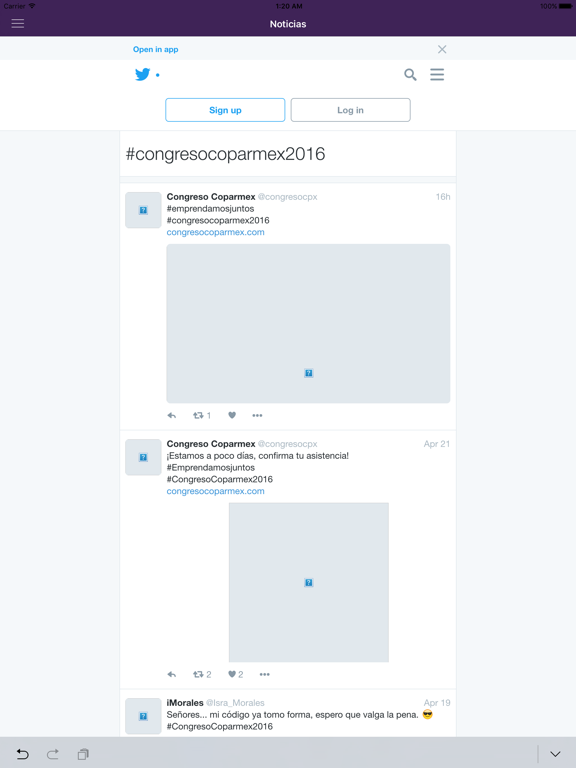Open Congreso Coparmex name in Apr 21 tweet
Image resolution: width=576 pixels, height=768 pixels.
211,444
